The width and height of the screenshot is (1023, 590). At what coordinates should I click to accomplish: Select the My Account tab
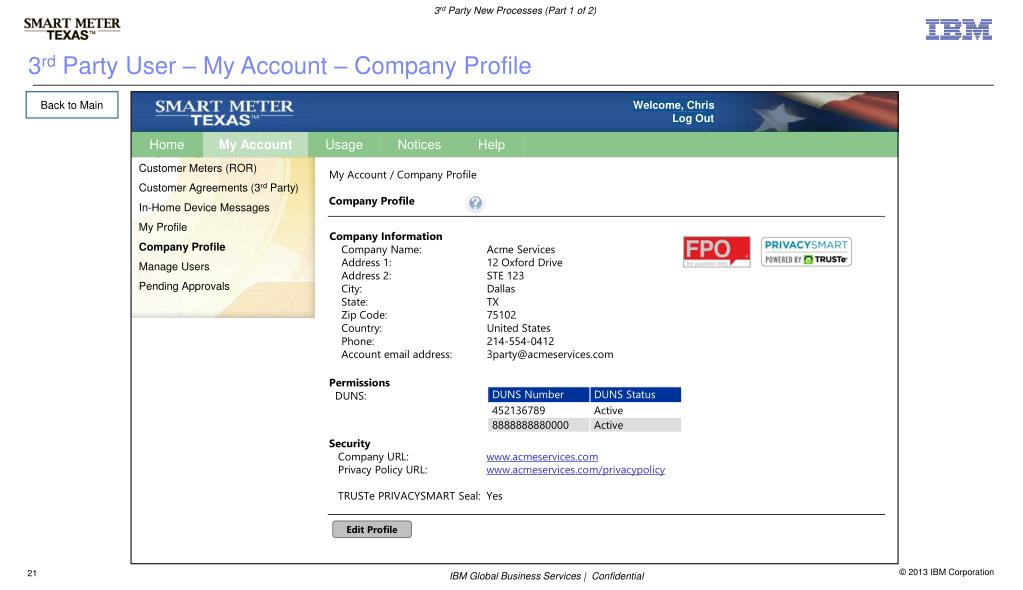(255, 145)
